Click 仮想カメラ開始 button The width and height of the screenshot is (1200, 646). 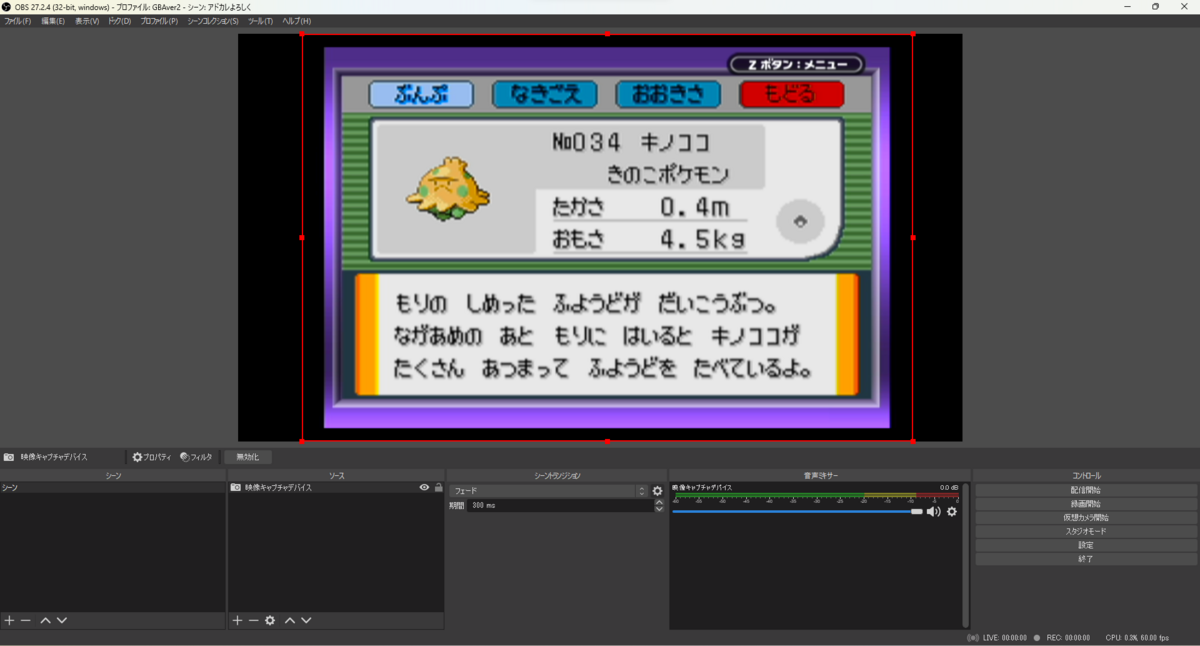(x=1085, y=518)
